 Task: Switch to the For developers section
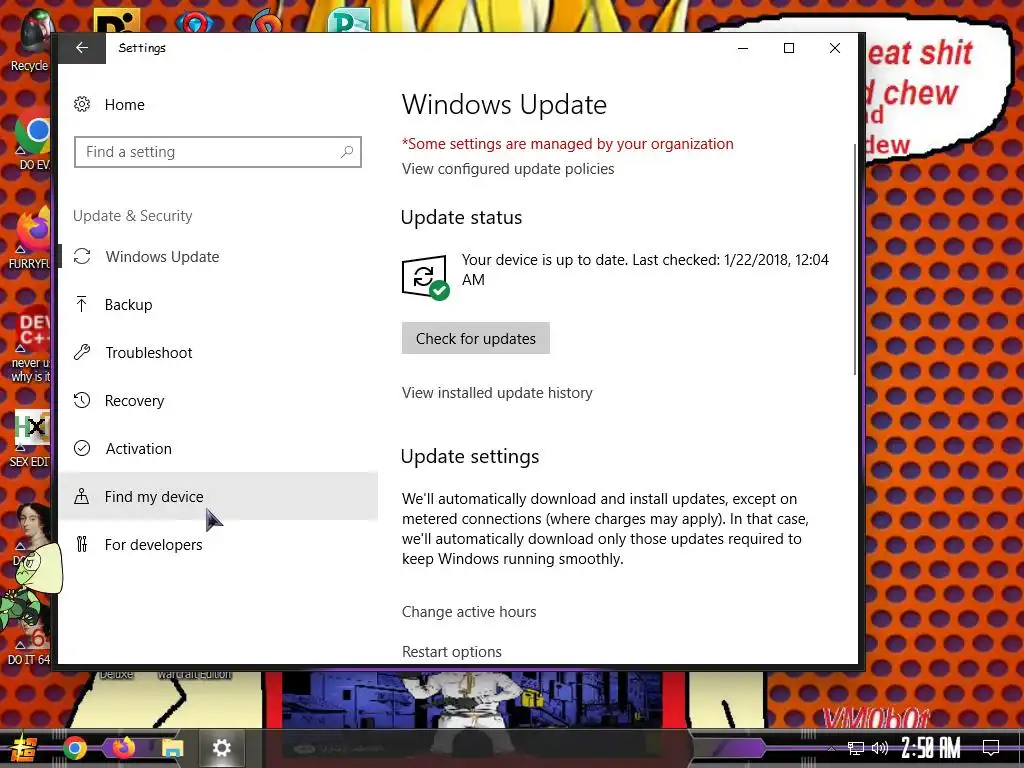click(x=217, y=544)
